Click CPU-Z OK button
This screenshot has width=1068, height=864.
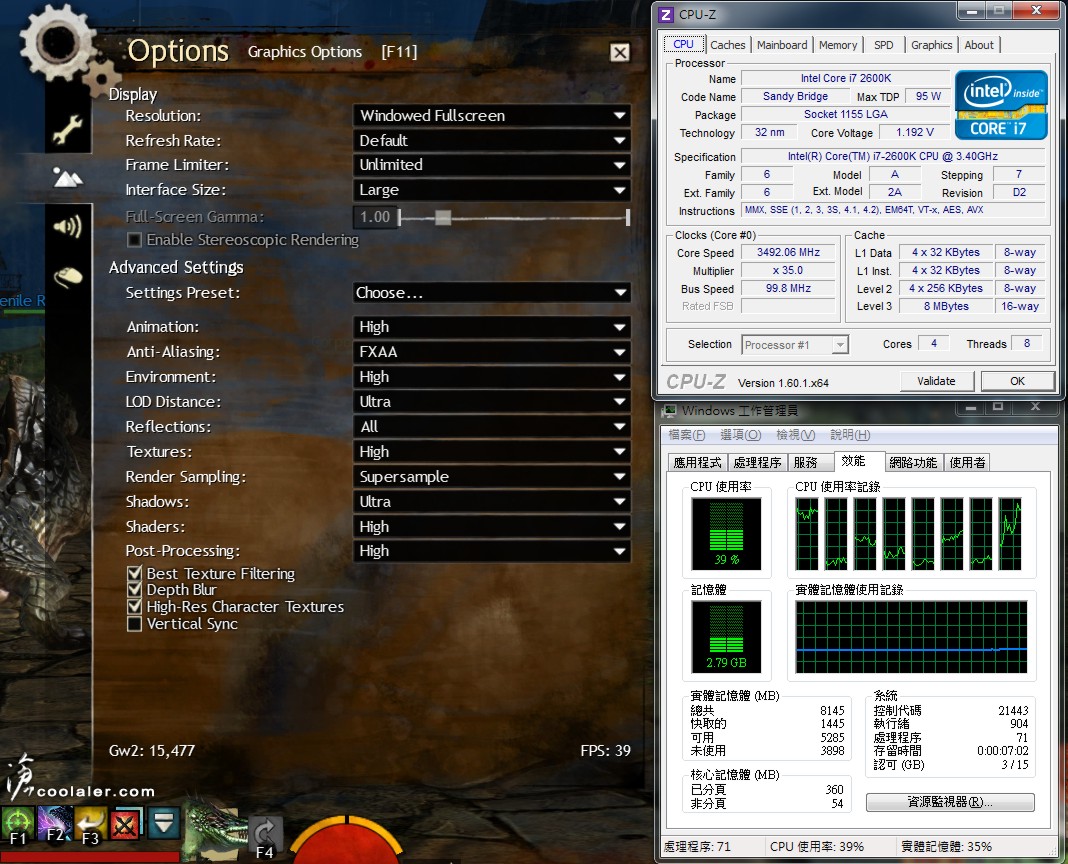tap(1018, 381)
